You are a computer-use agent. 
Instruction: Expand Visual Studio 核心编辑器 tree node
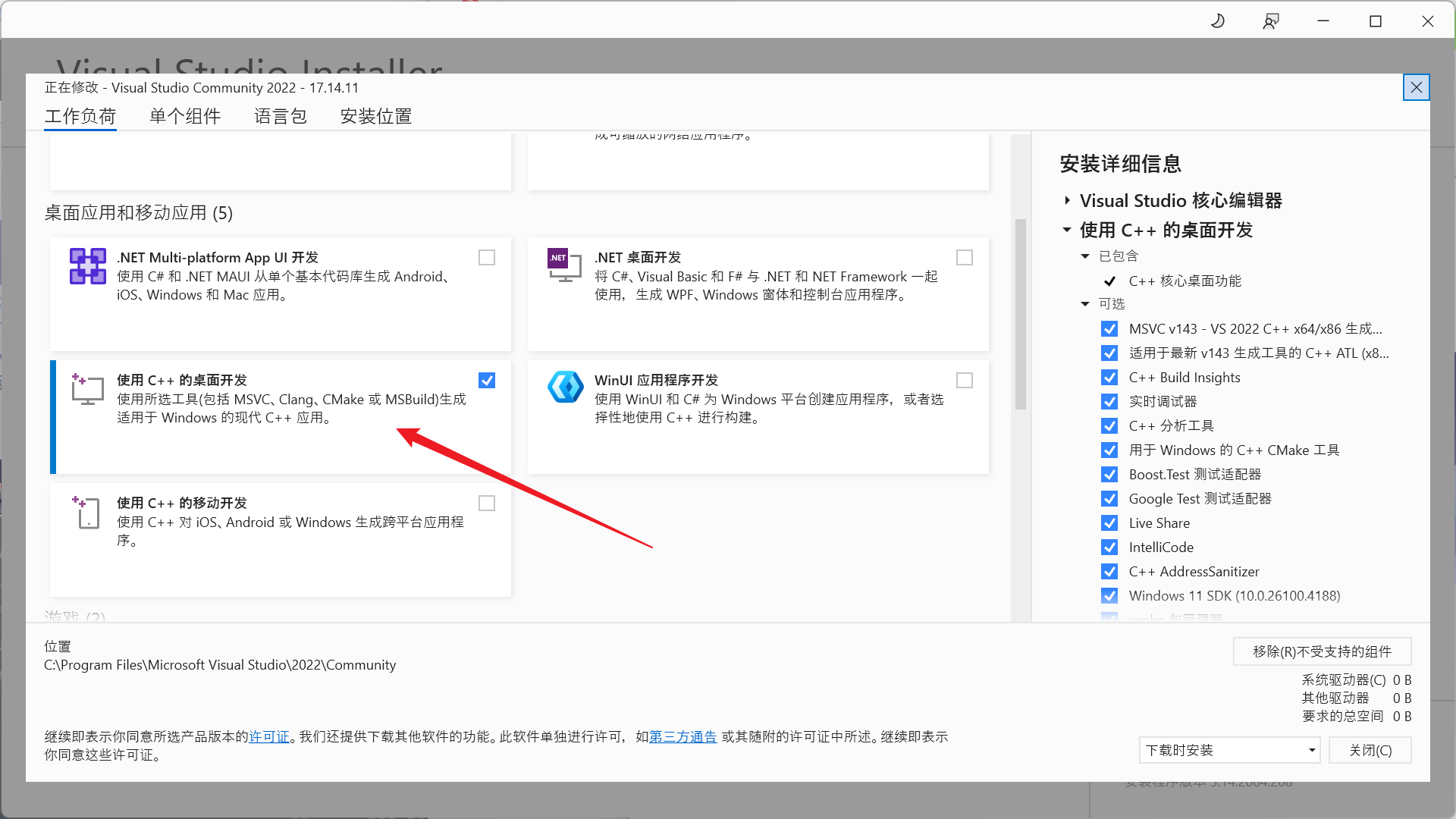1067,201
